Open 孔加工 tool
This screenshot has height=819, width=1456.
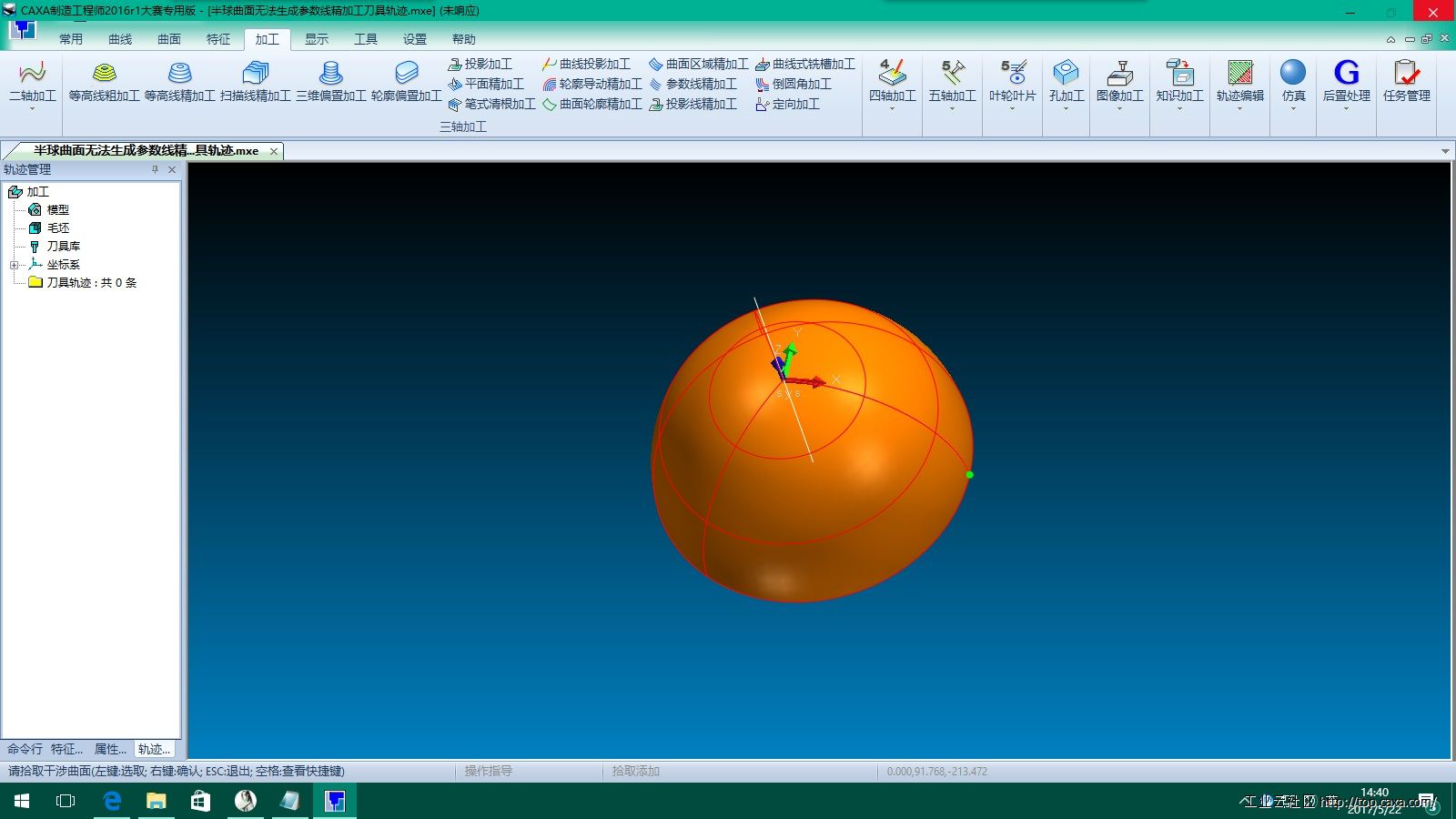click(1066, 83)
